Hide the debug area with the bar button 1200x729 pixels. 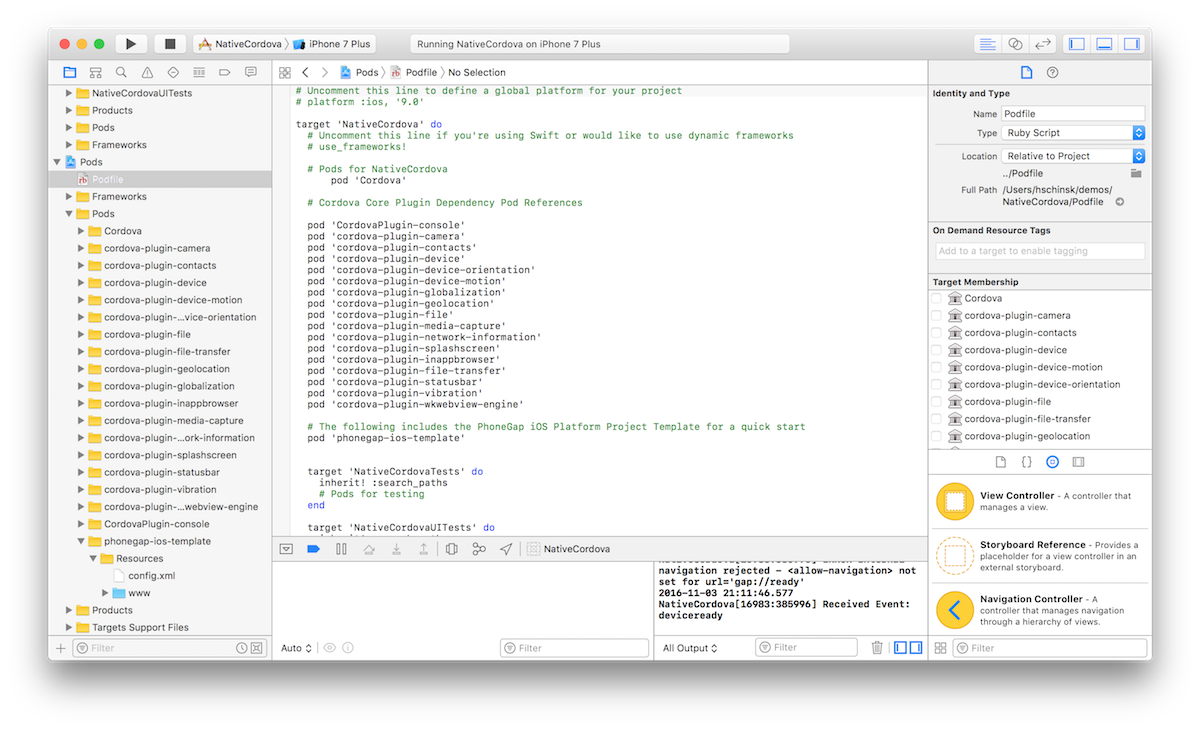click(286, 549)
